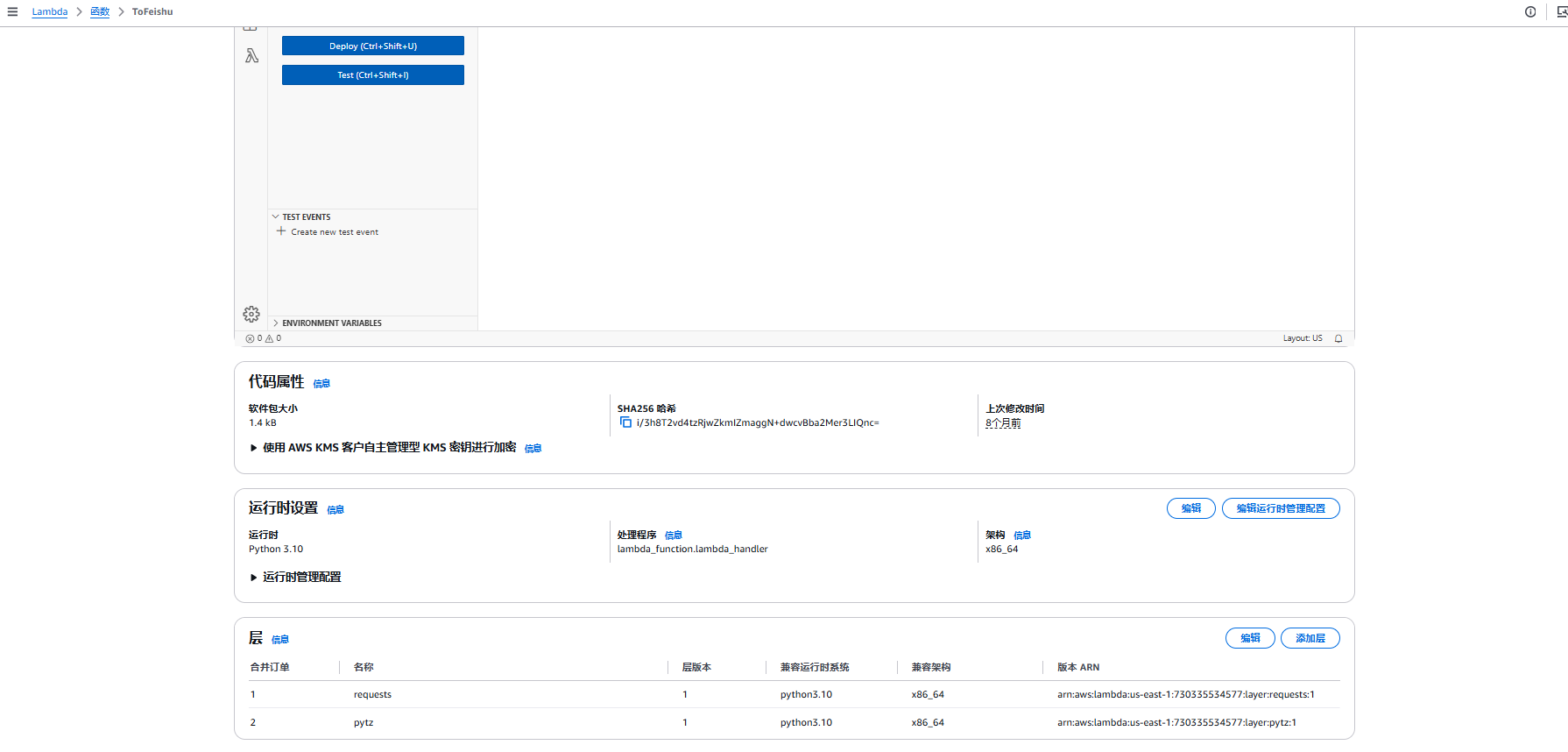The width and height of the screenshot is (1568, 752).
Task: Open 信息 link next to 处理程序
Action: tap(673, 535)
